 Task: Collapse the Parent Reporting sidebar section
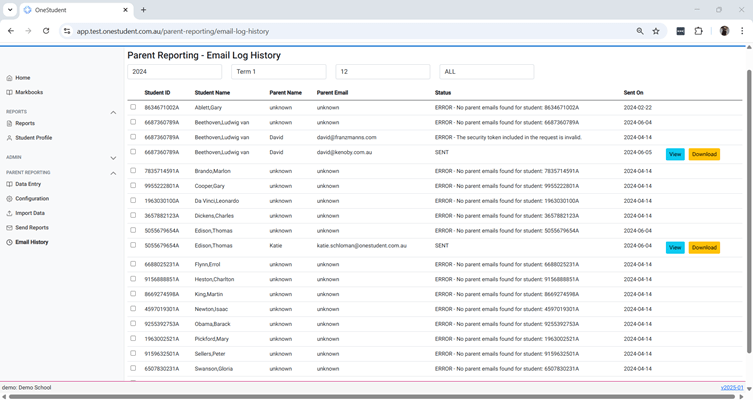pos(113,173)
